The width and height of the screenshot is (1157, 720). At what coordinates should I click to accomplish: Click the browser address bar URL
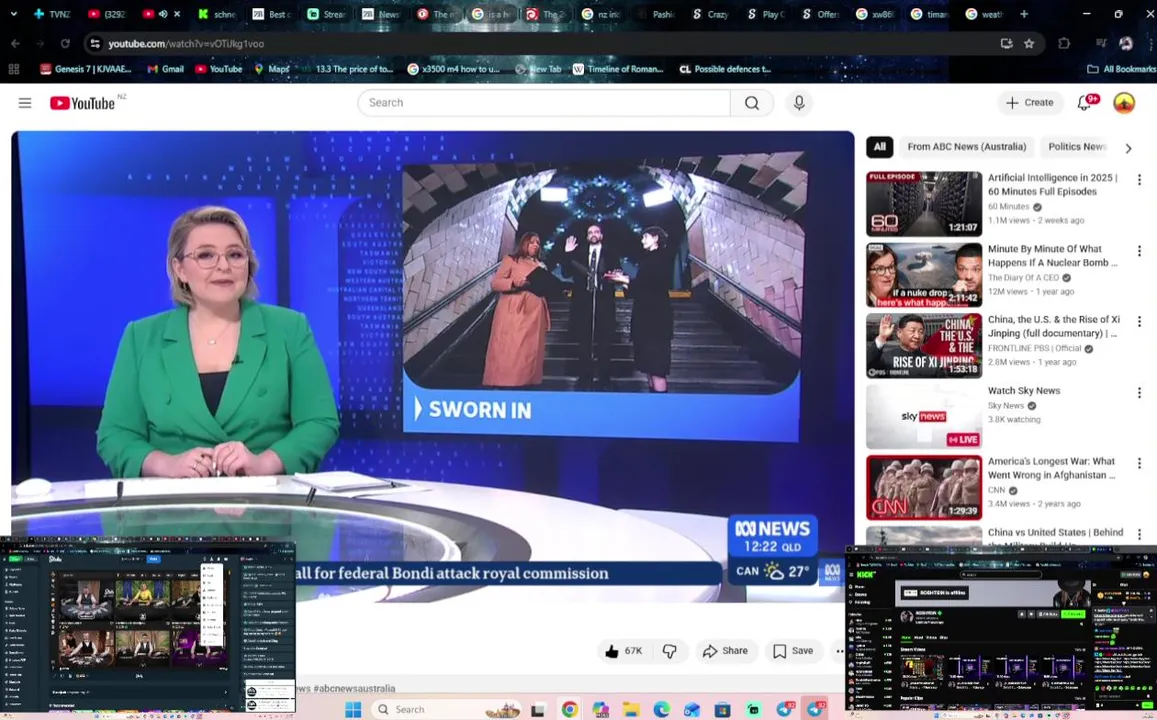point(186,44)
